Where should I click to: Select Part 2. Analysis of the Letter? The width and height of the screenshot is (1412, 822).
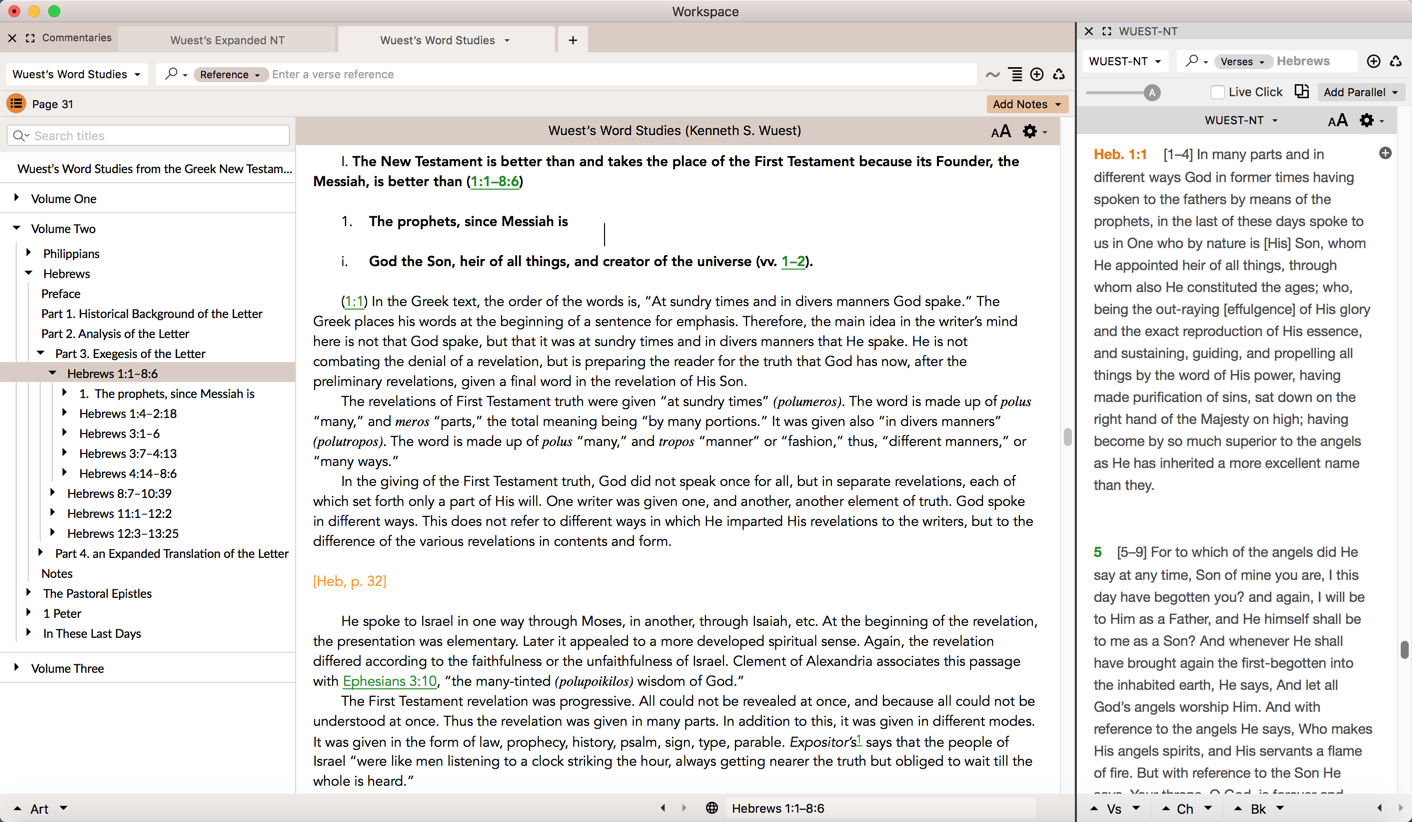[x=115, y=333]
